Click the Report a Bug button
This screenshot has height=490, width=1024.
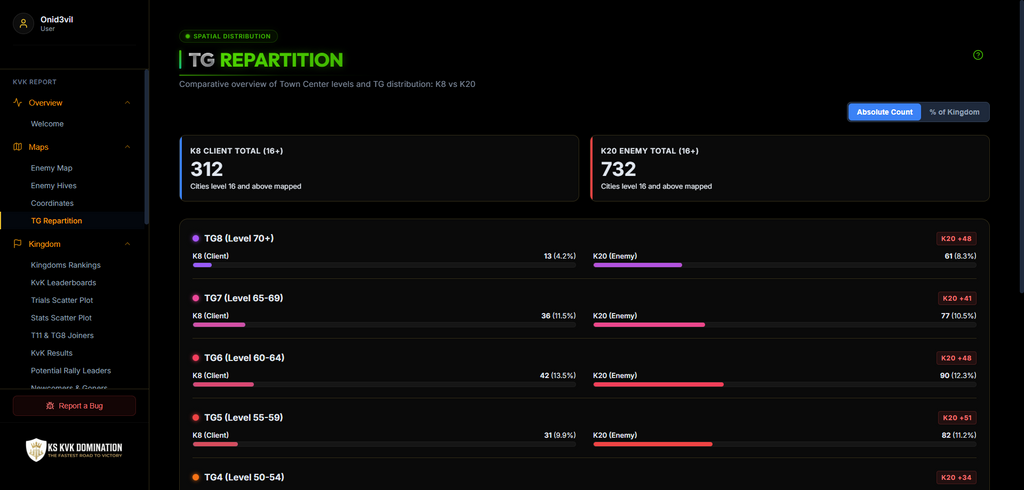pos(74,406)
